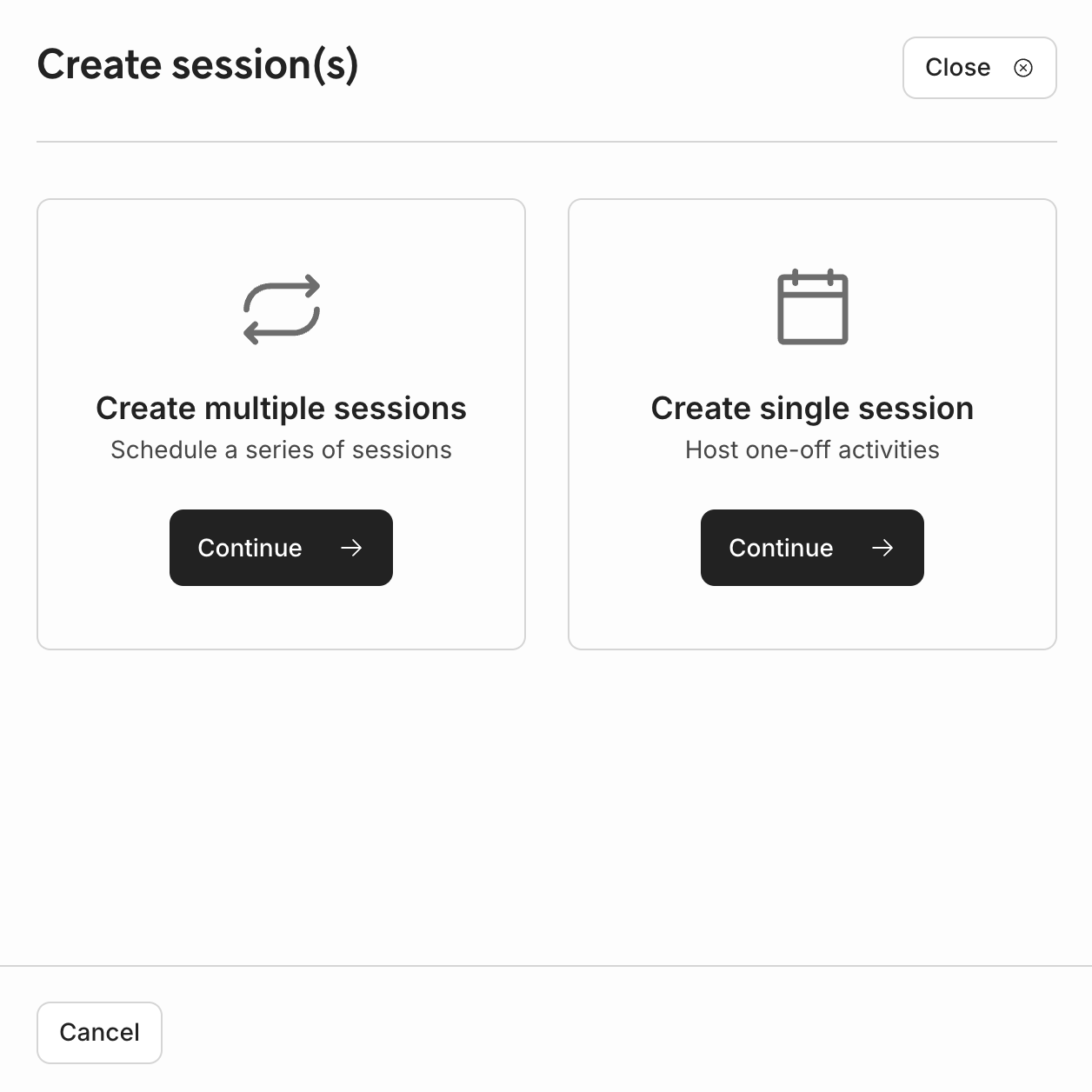This screenshot has width=1092, height=1092.
Task: Click the footer divider line above Cancel
Action: click(x=546, y=966)
